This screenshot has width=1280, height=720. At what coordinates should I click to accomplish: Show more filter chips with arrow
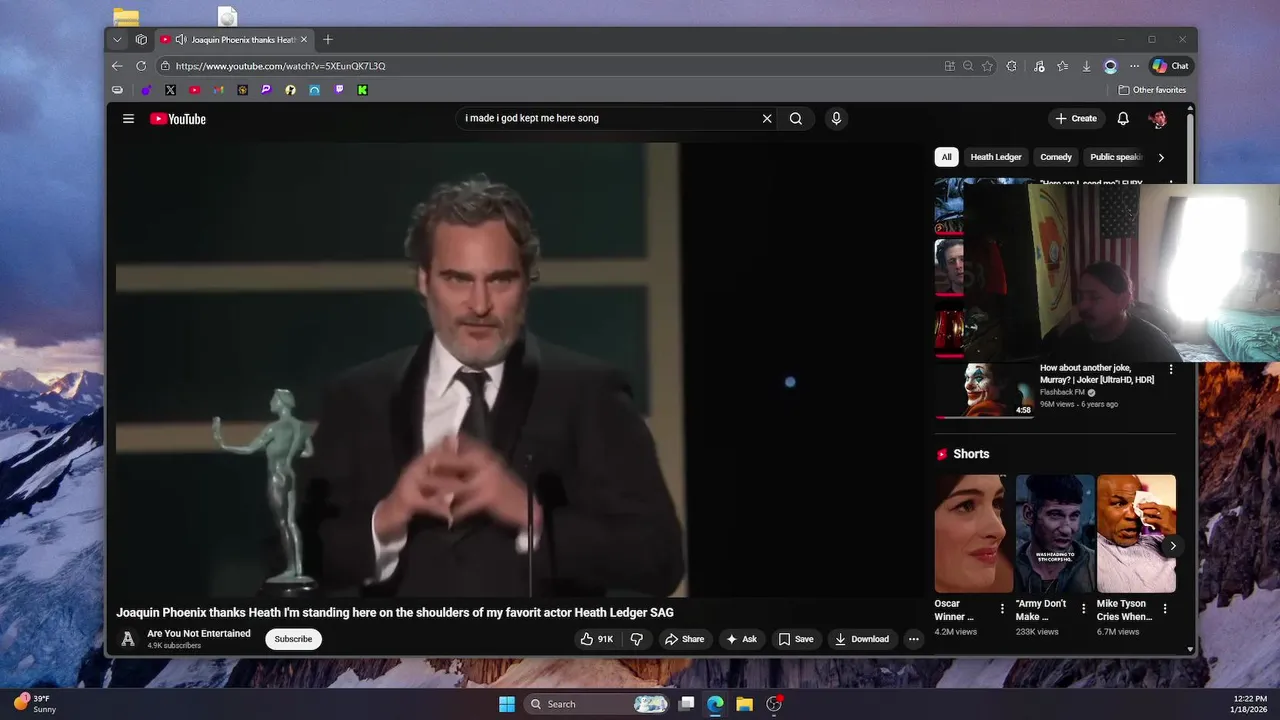click(1161, 157)
